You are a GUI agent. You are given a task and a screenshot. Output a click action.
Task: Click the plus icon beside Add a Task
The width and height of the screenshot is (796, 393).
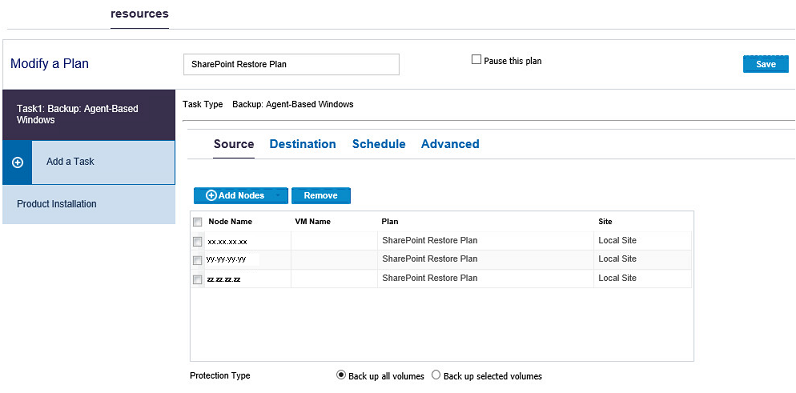point(17,163)
